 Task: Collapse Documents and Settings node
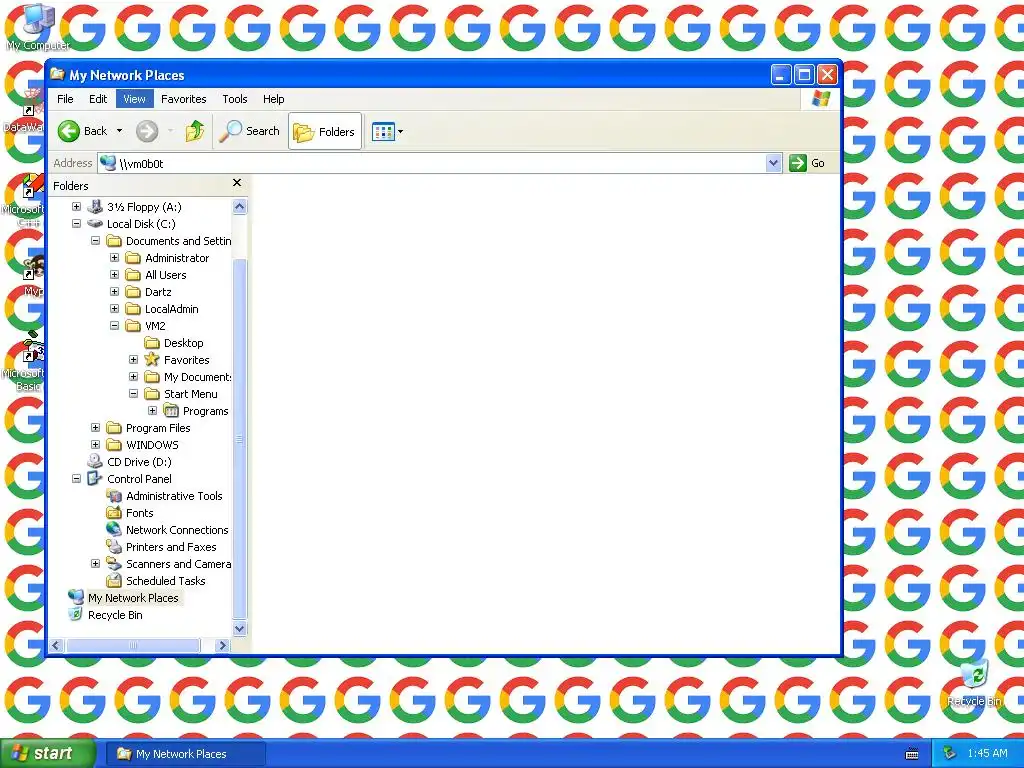coord(95,240)
